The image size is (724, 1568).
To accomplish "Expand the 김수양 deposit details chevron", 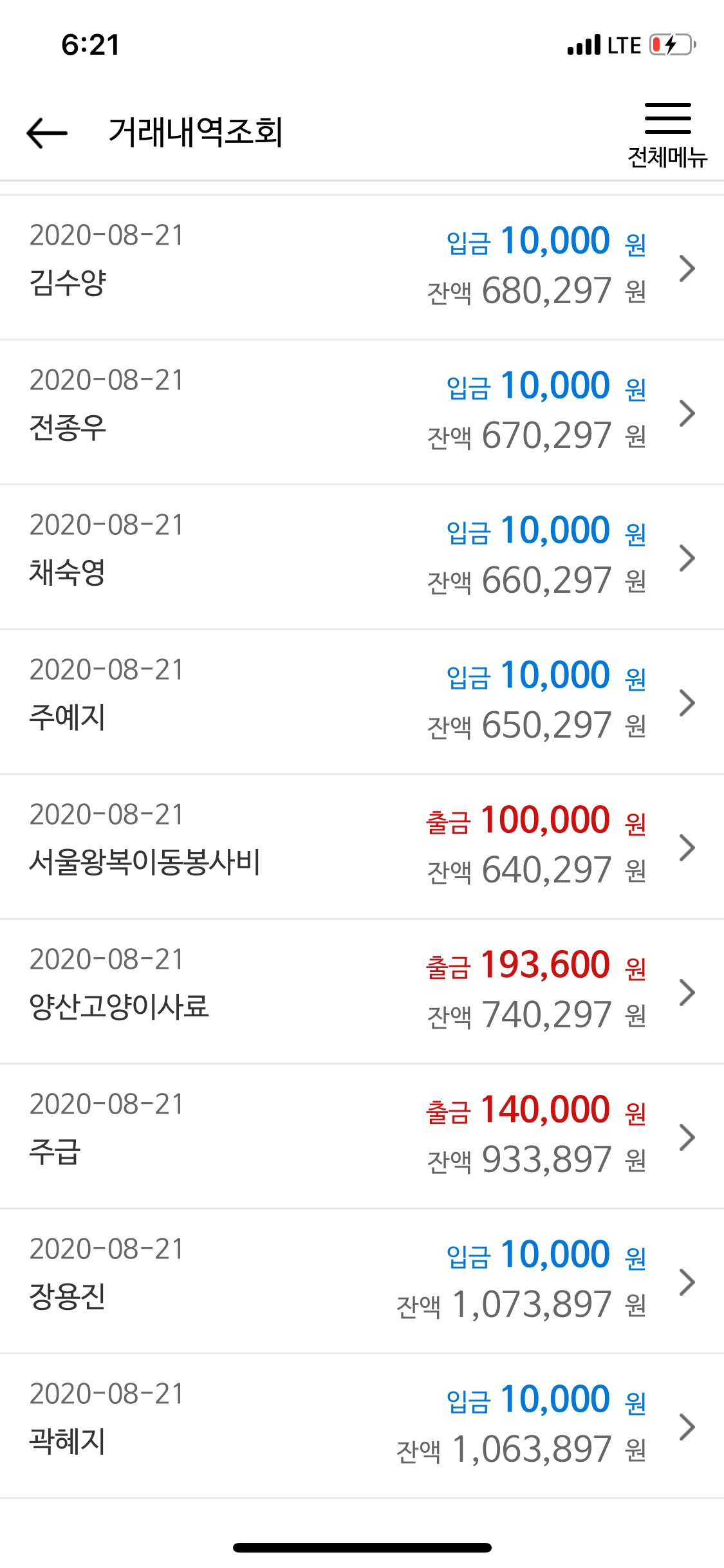I will (687, 268).
